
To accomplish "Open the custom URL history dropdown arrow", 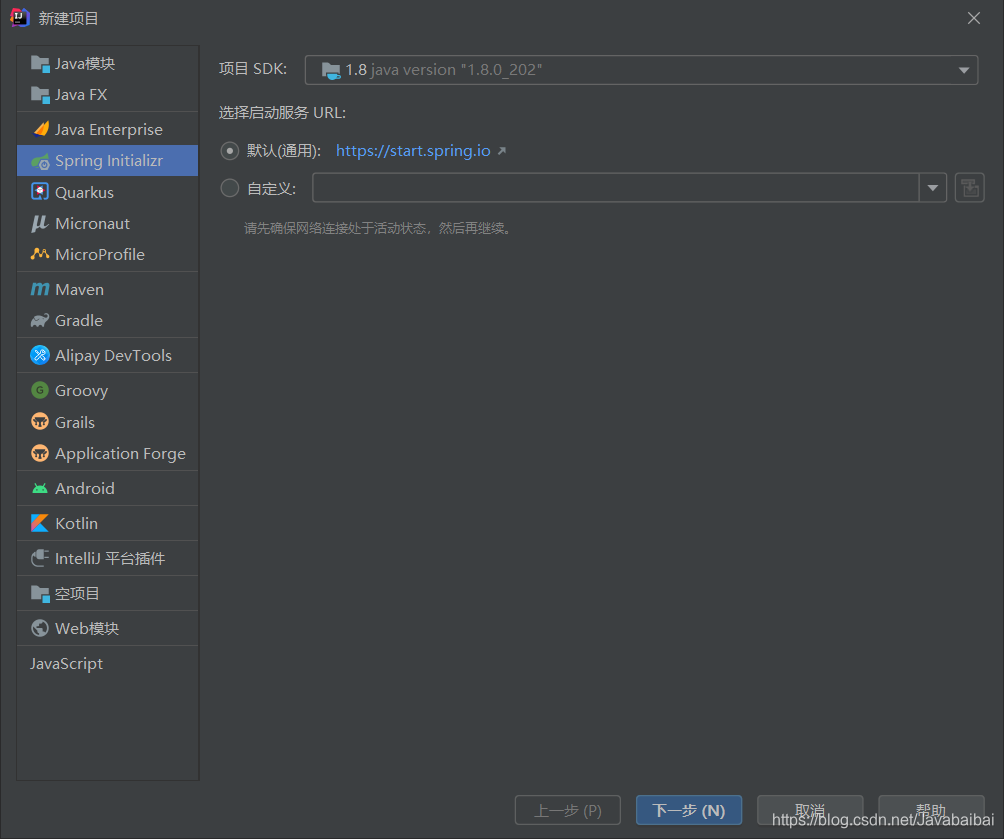I will [x=933, y=188].
